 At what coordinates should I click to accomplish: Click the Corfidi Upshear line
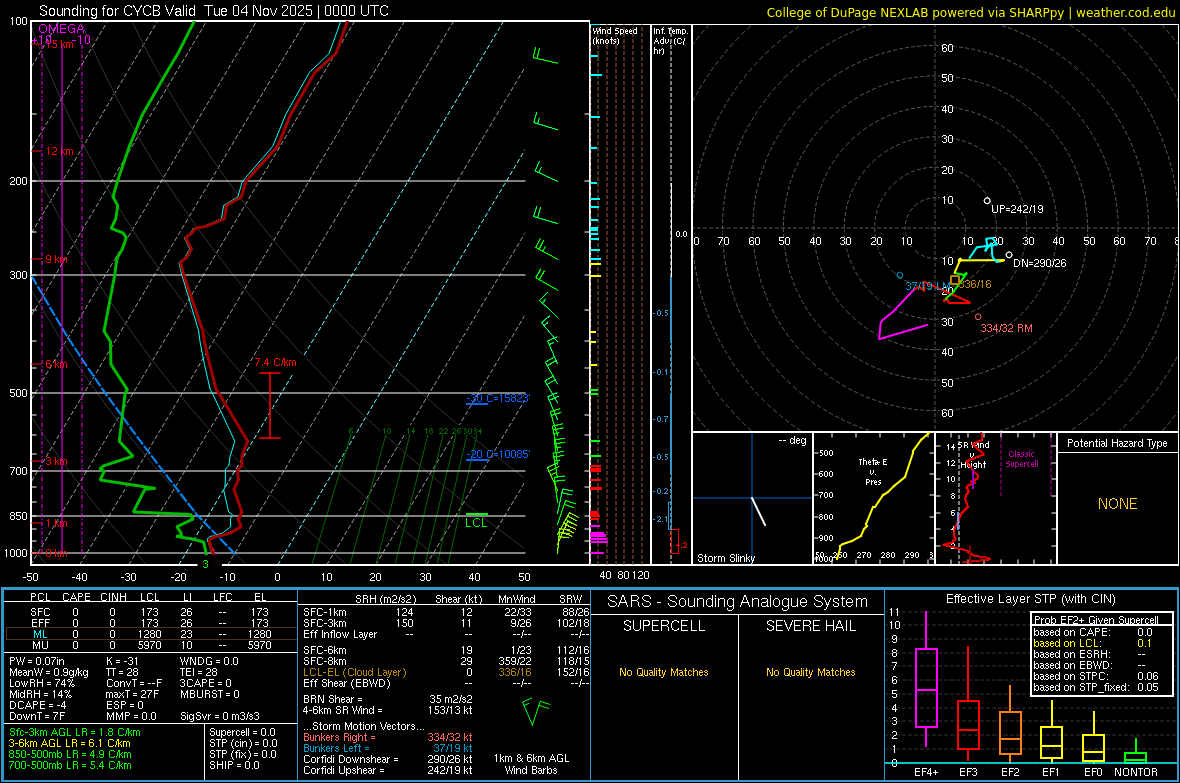click(x=388, y=770)
